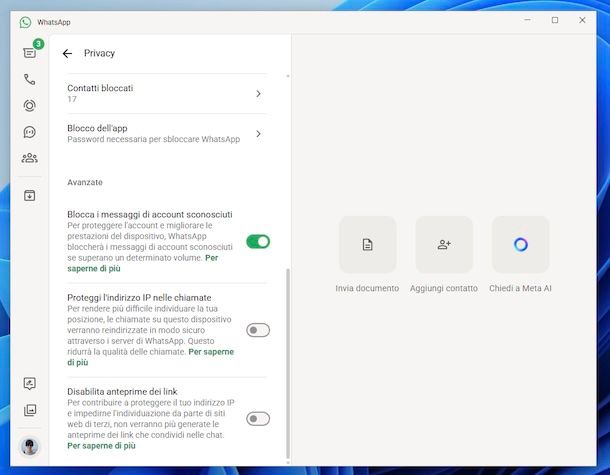This screenshot has height=475, width=610.
Task: Select the Blocco dell'app label
Action: 97,128
